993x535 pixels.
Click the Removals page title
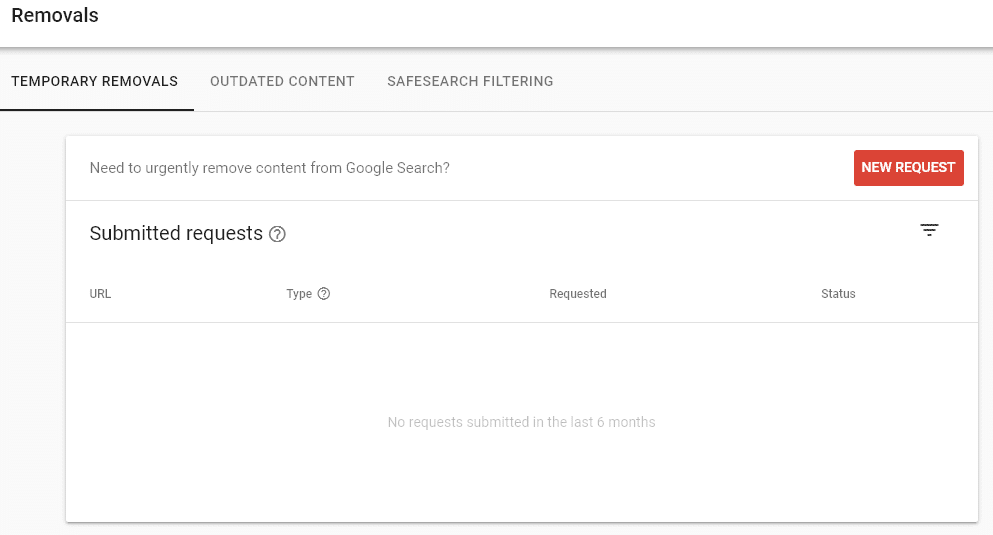coord(55,15)
